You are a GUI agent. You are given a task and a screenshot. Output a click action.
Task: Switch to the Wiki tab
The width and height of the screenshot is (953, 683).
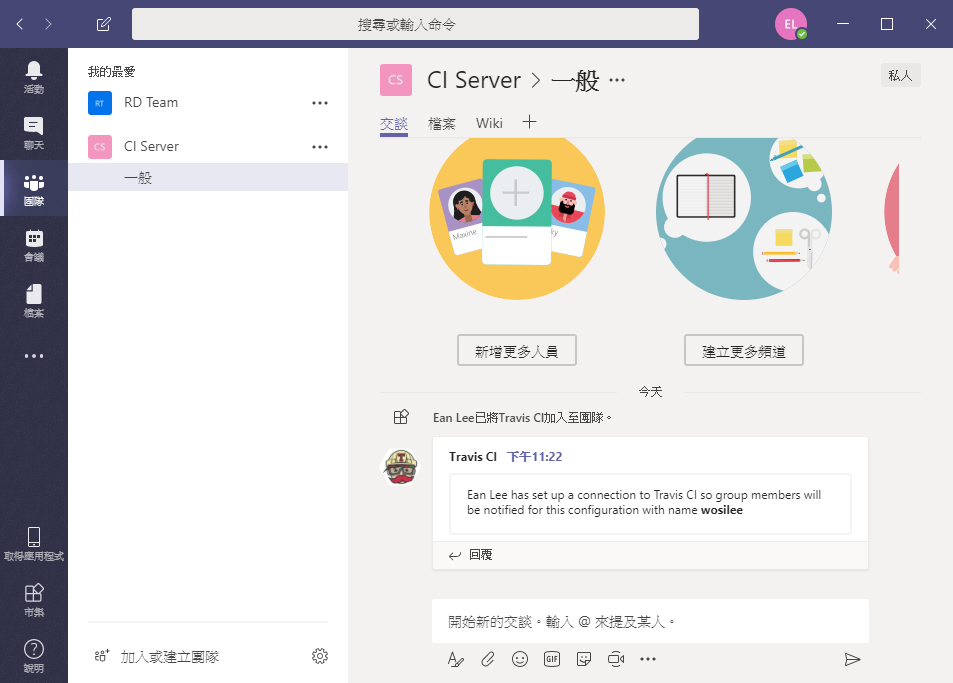coord(489,124)
